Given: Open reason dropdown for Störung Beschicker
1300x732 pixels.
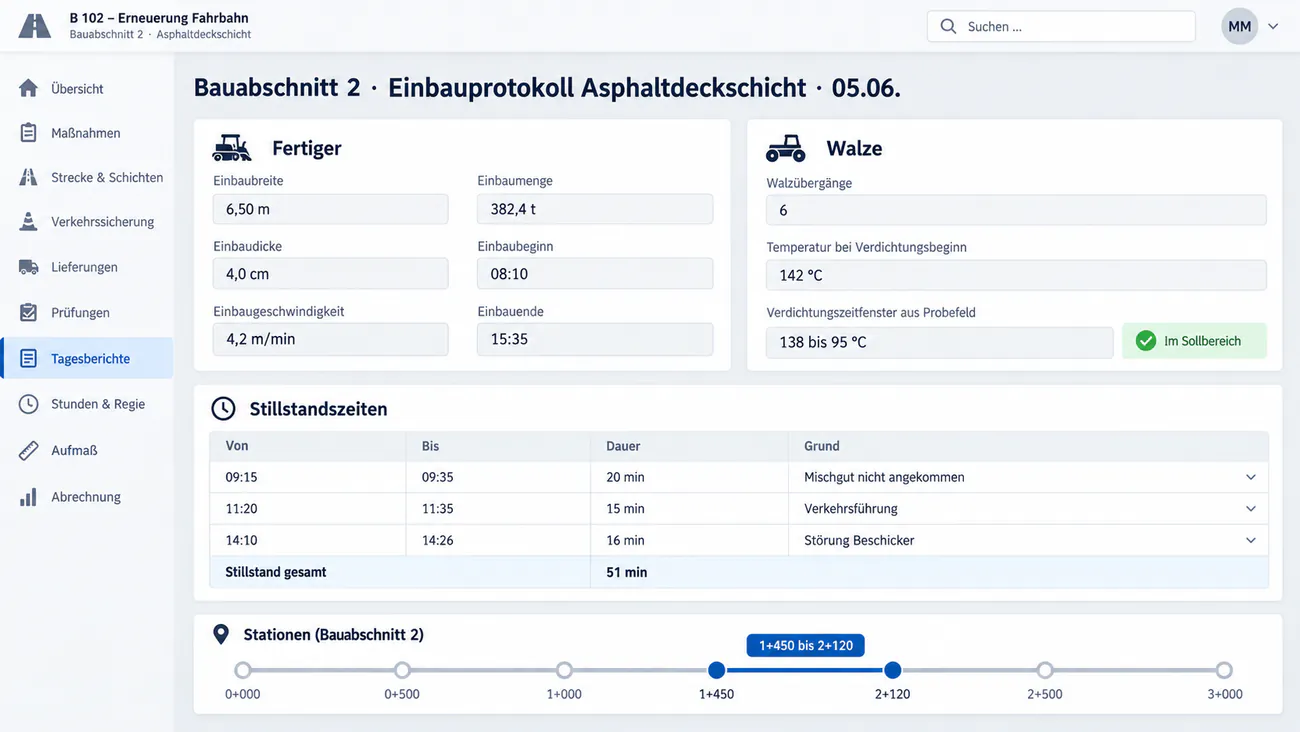Looking at the screenshot, I should 1250,540.
